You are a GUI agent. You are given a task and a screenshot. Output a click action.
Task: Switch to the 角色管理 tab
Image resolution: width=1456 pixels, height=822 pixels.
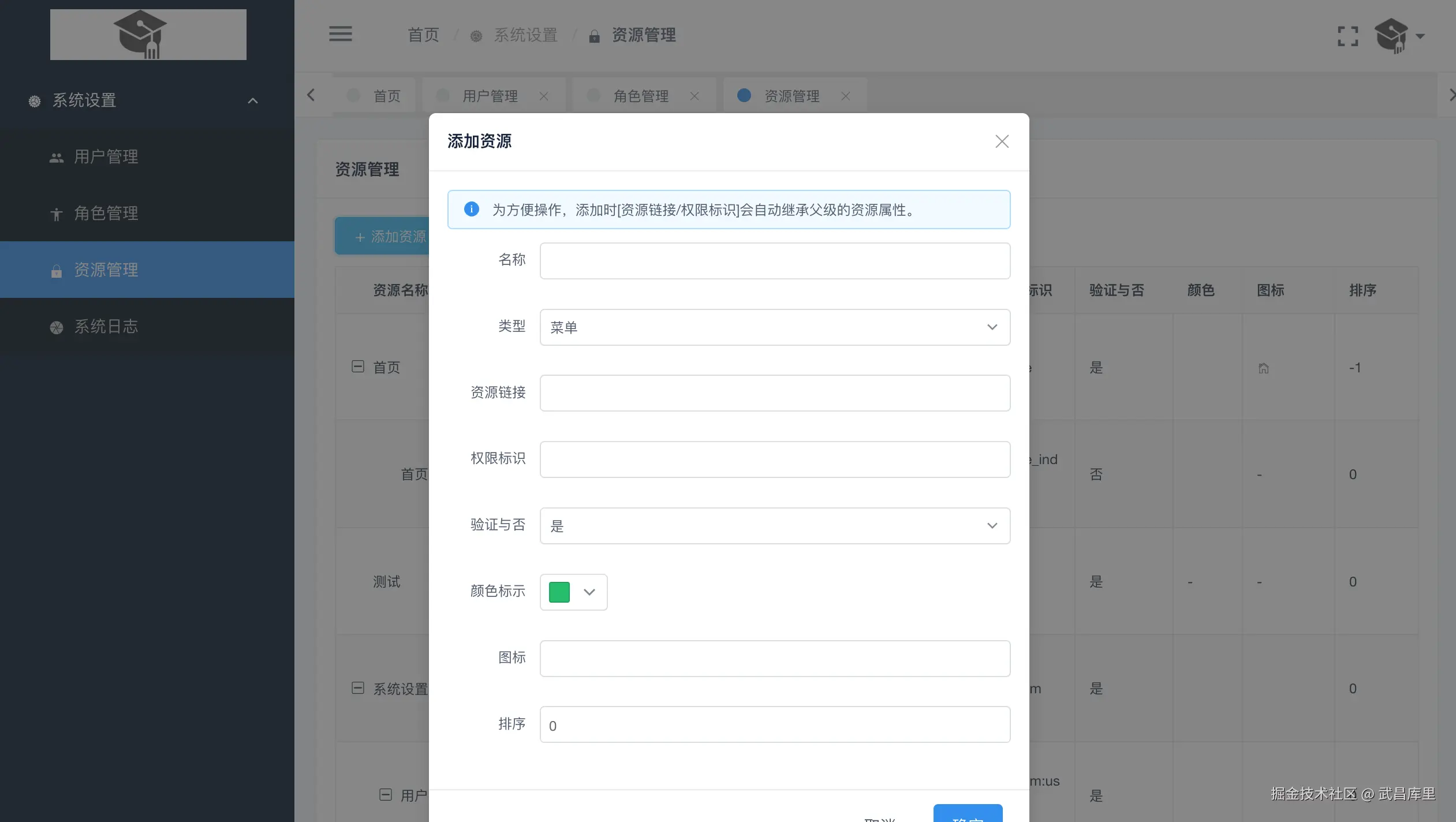[x=640, y=96]
